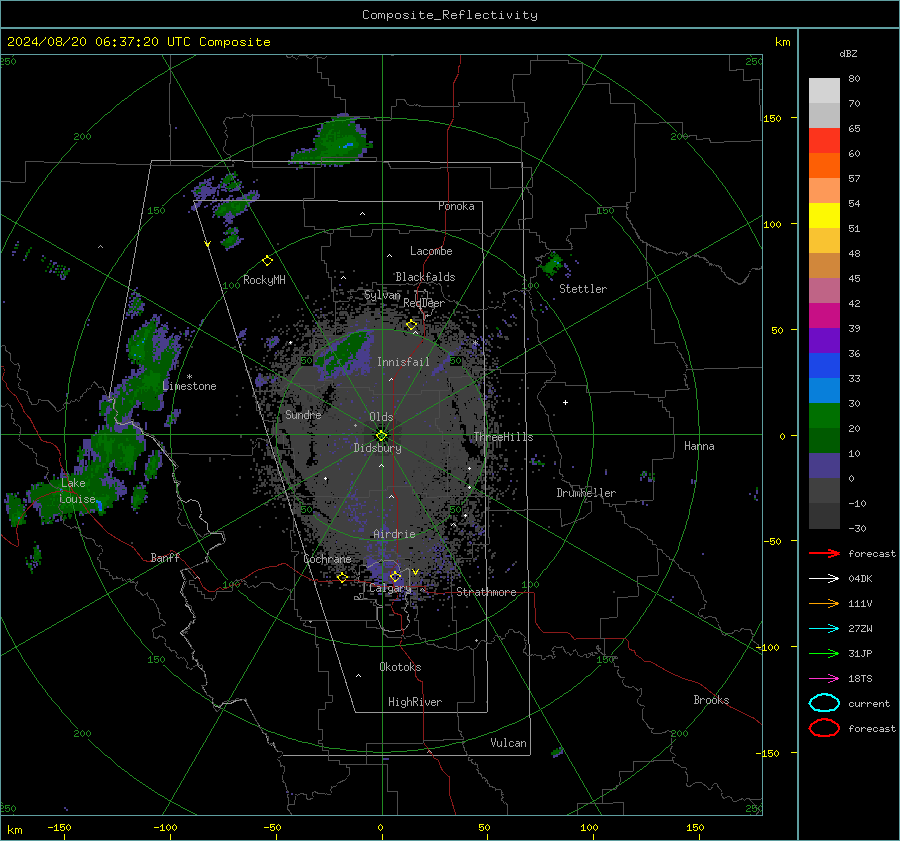Image resolution: width=900 pixels, height=841 pixels.
Task: Click the Composite_Reflectivity title text
Action: 450,15
